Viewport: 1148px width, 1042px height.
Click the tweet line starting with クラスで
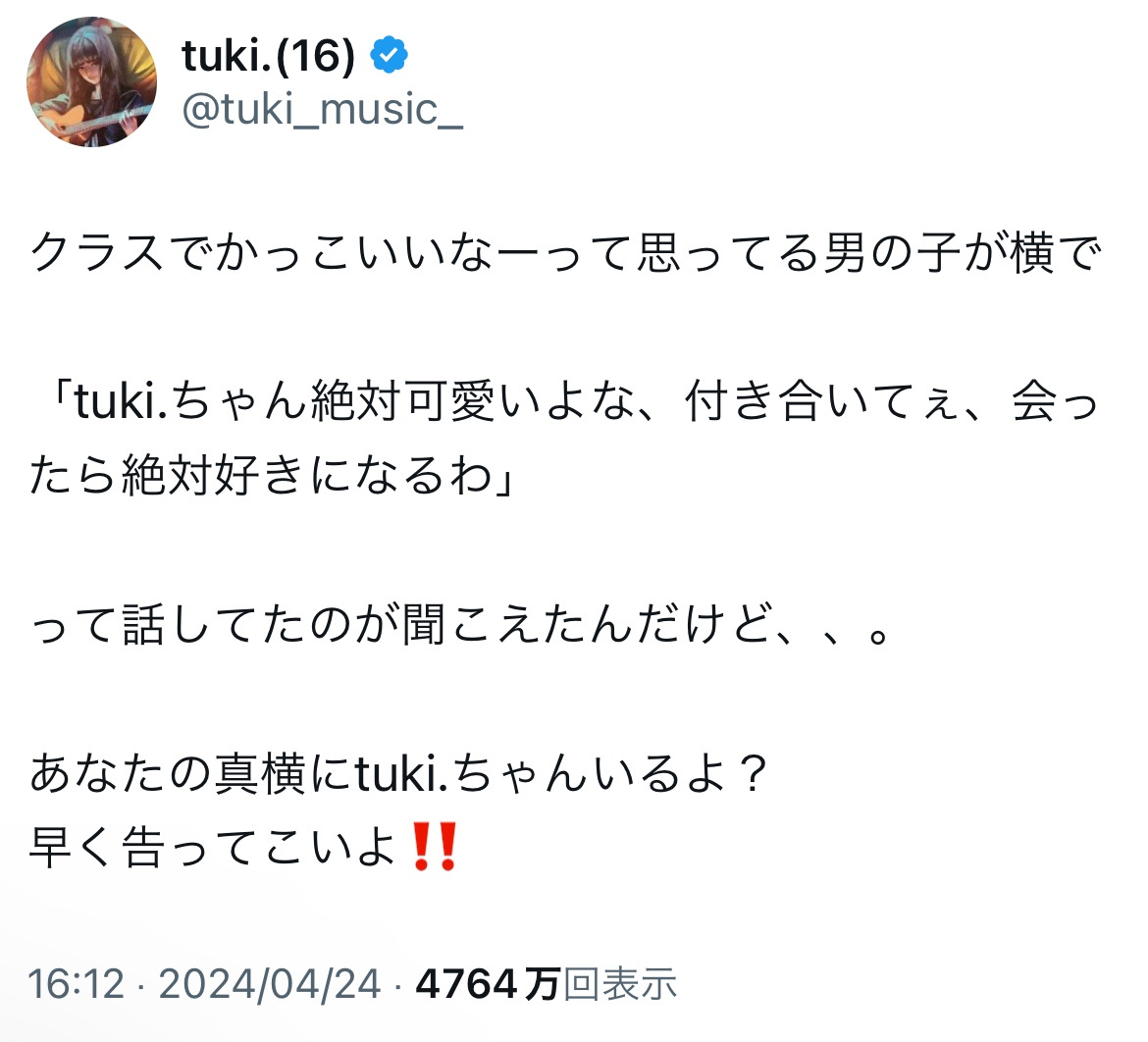(564, 255)
